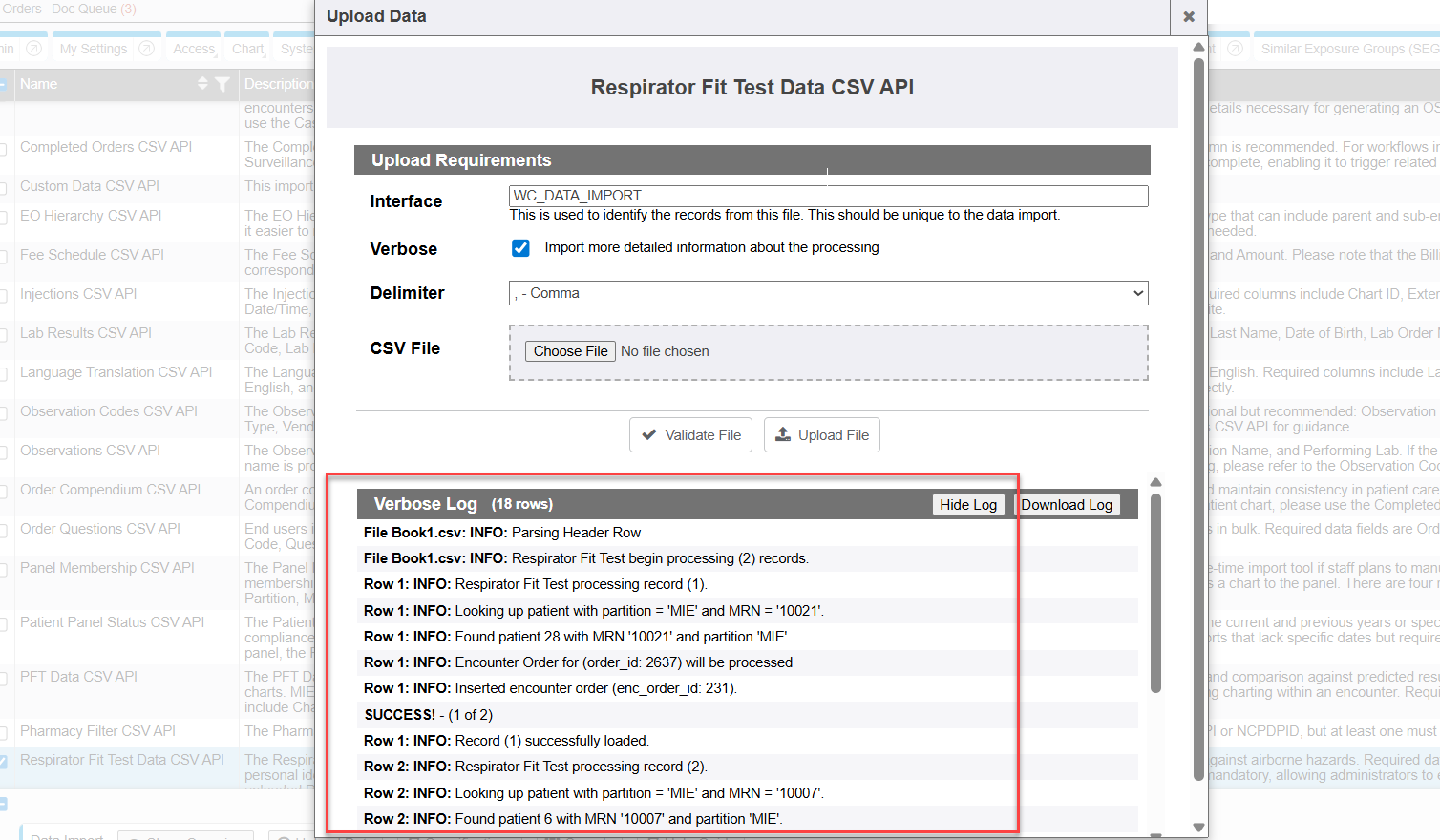Click the Validate File button
Viewport: 1440px width, 840px height.
pos(690,435)
